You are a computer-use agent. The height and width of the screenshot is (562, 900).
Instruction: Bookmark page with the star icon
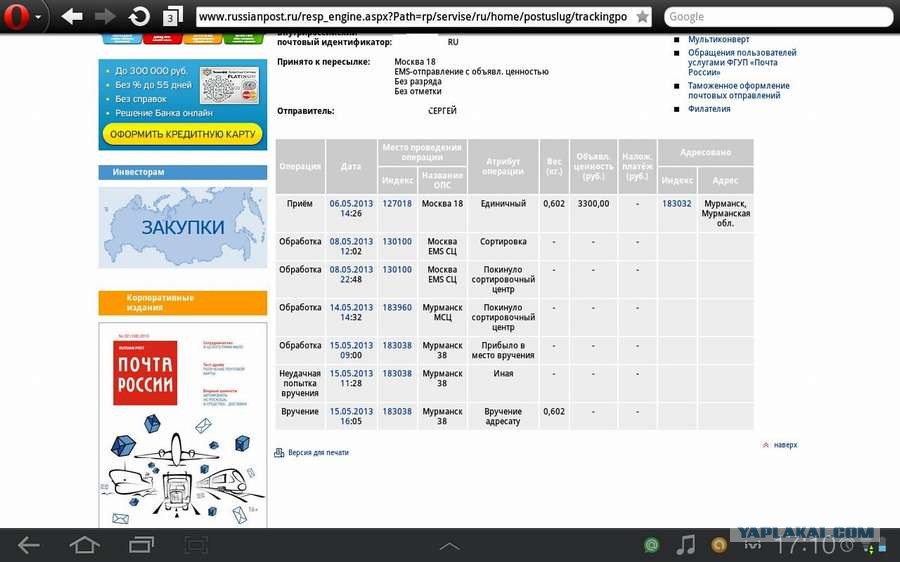642,17
